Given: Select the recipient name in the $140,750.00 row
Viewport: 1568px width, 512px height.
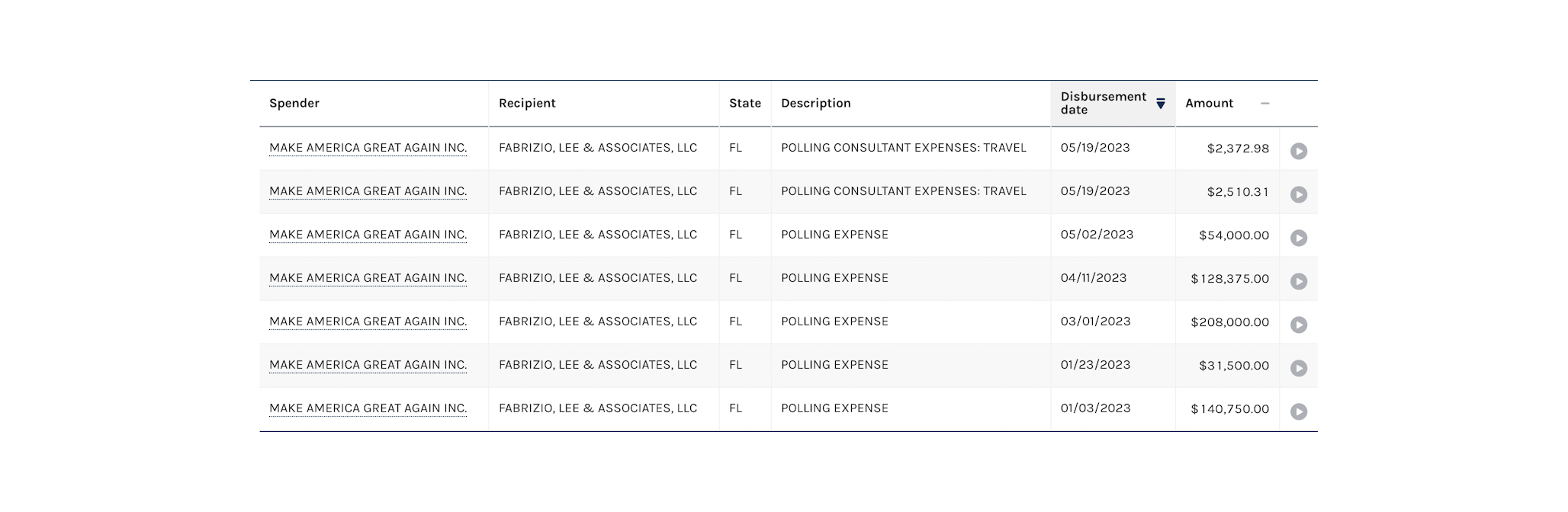Looking at the screenshot, I should point(598,408).
